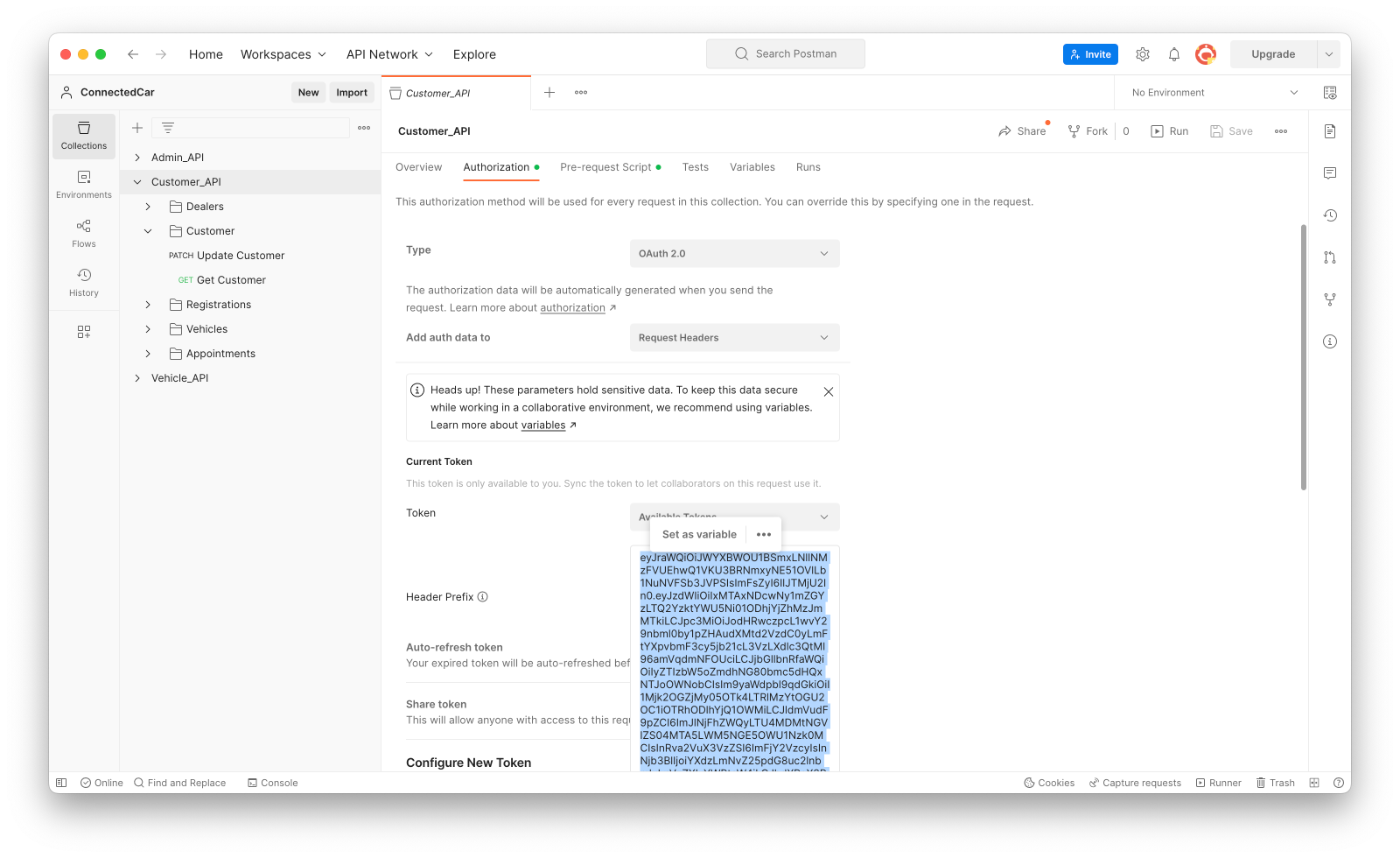Open the Upgrade dropdown arrow
Screen dimensions: 1400x858
(x=1329, y=54)
